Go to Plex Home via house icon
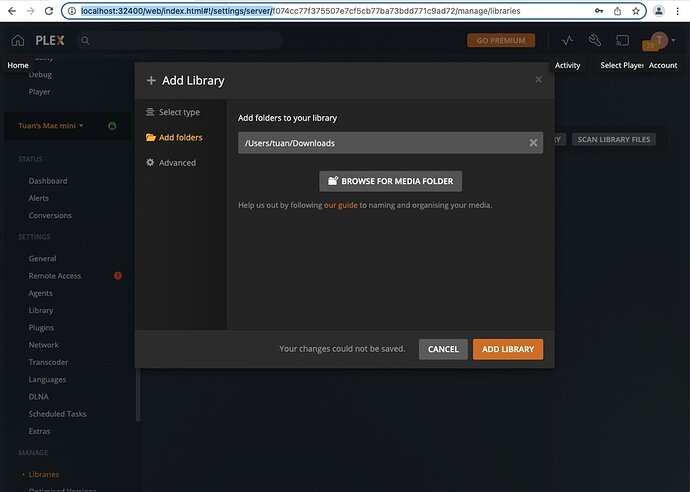Image resolution: width=690 pixels, height=492 pixels. tap(18, 40)
